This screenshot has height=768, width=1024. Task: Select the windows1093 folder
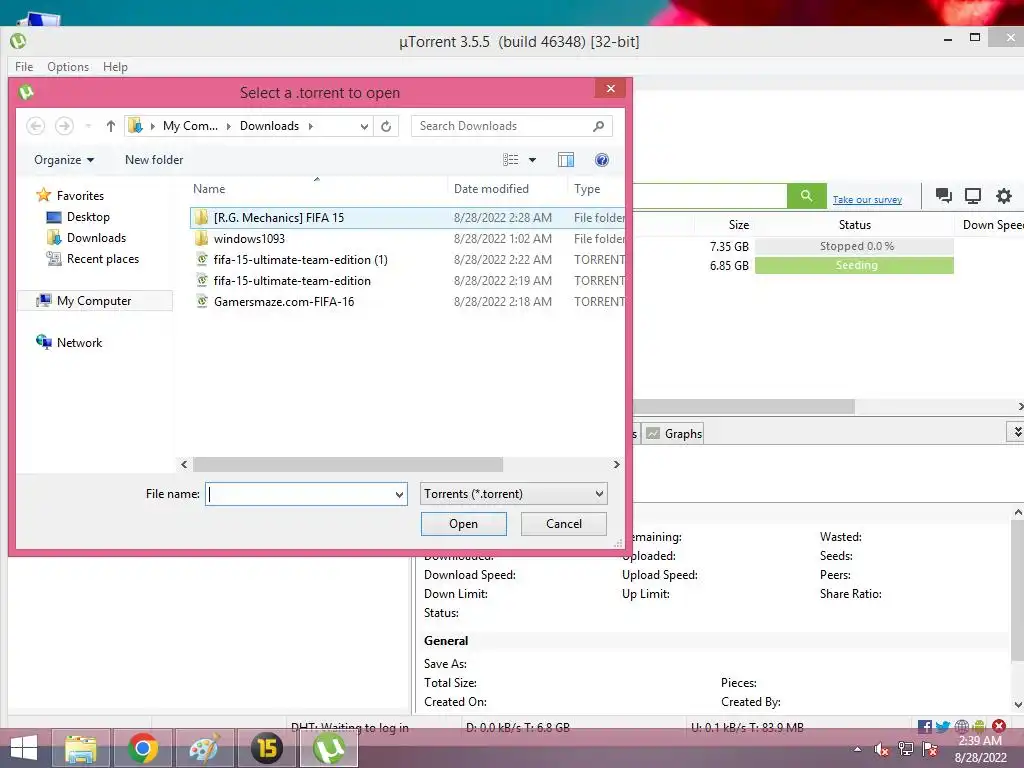[407, 238]
